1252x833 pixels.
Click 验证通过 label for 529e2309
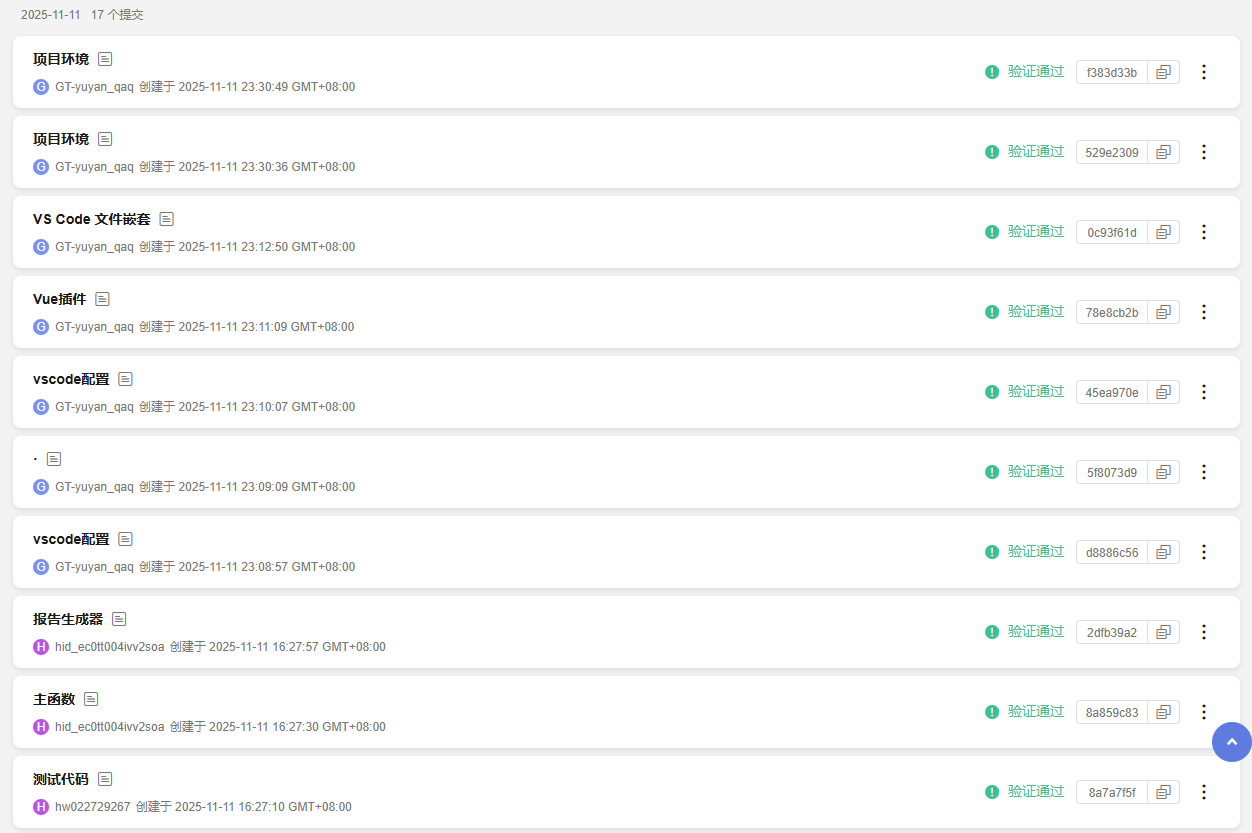1036,152
